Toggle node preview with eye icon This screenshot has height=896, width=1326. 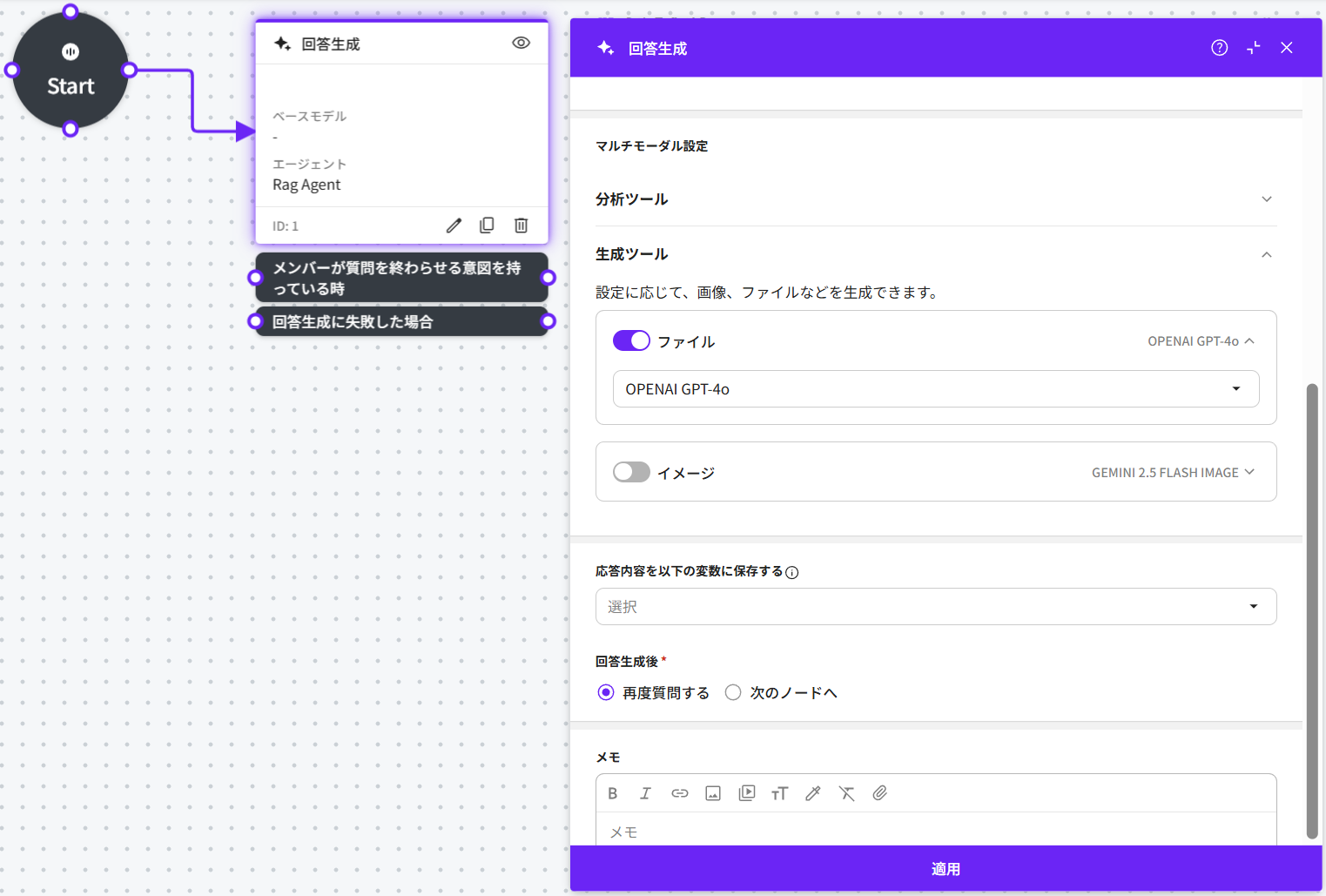521,43
